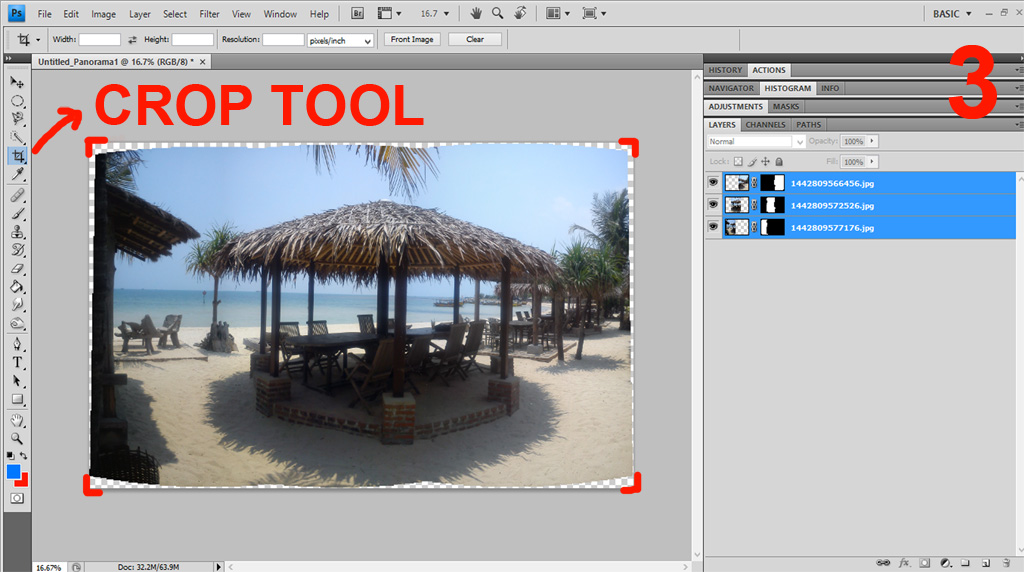
Task: Hide layer 1442809566456.jpg via eye icon
Action: coord(713,183)
